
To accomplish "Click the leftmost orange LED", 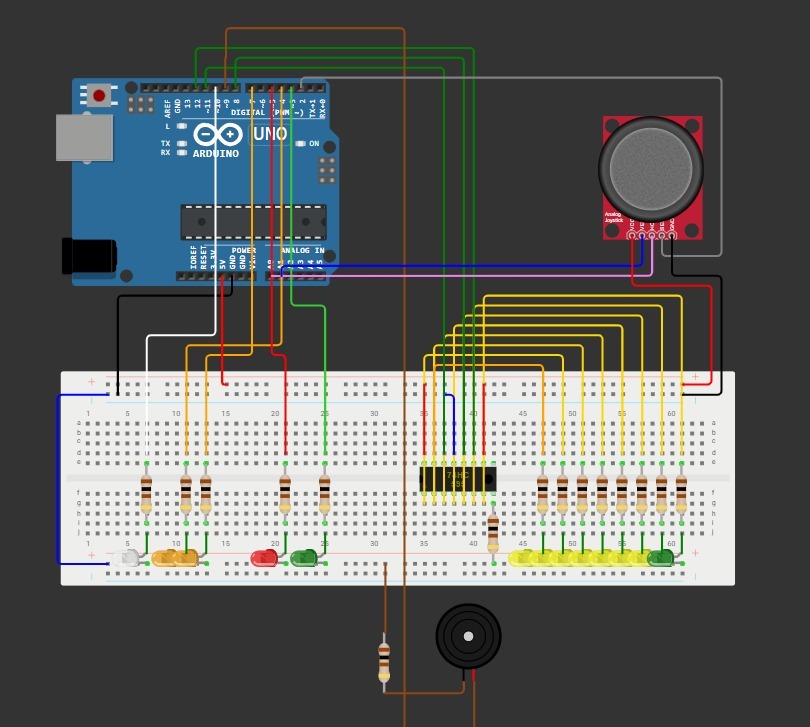I will tap(165, 558).
